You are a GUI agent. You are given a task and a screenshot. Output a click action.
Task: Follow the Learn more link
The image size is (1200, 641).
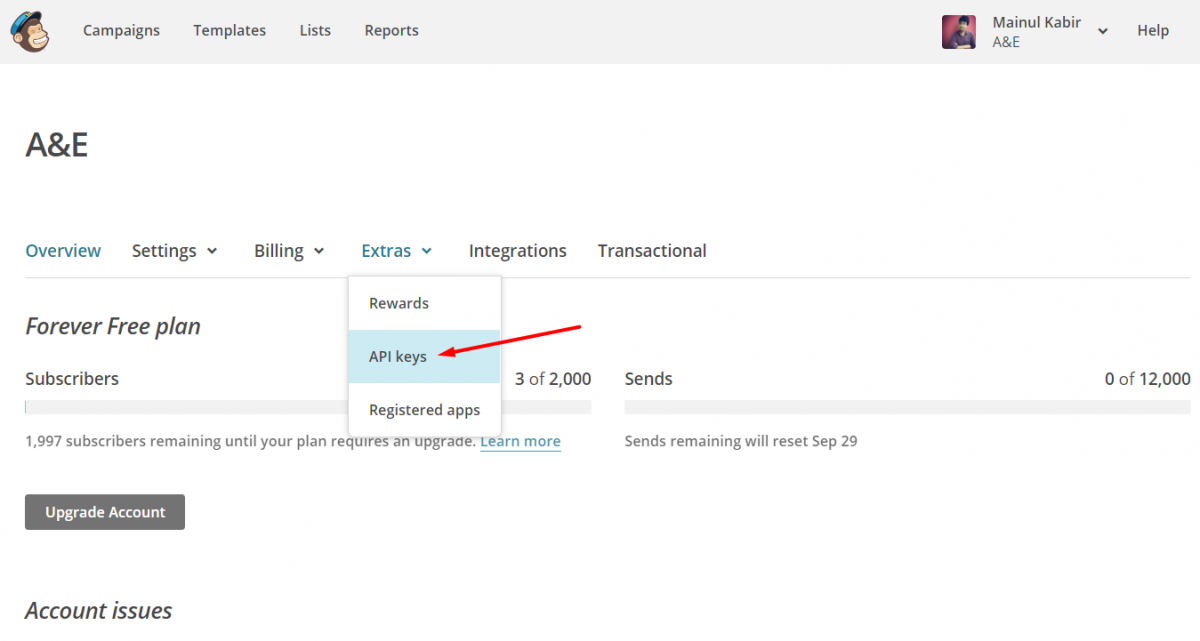pyautogui.click(x=520, y=440)
